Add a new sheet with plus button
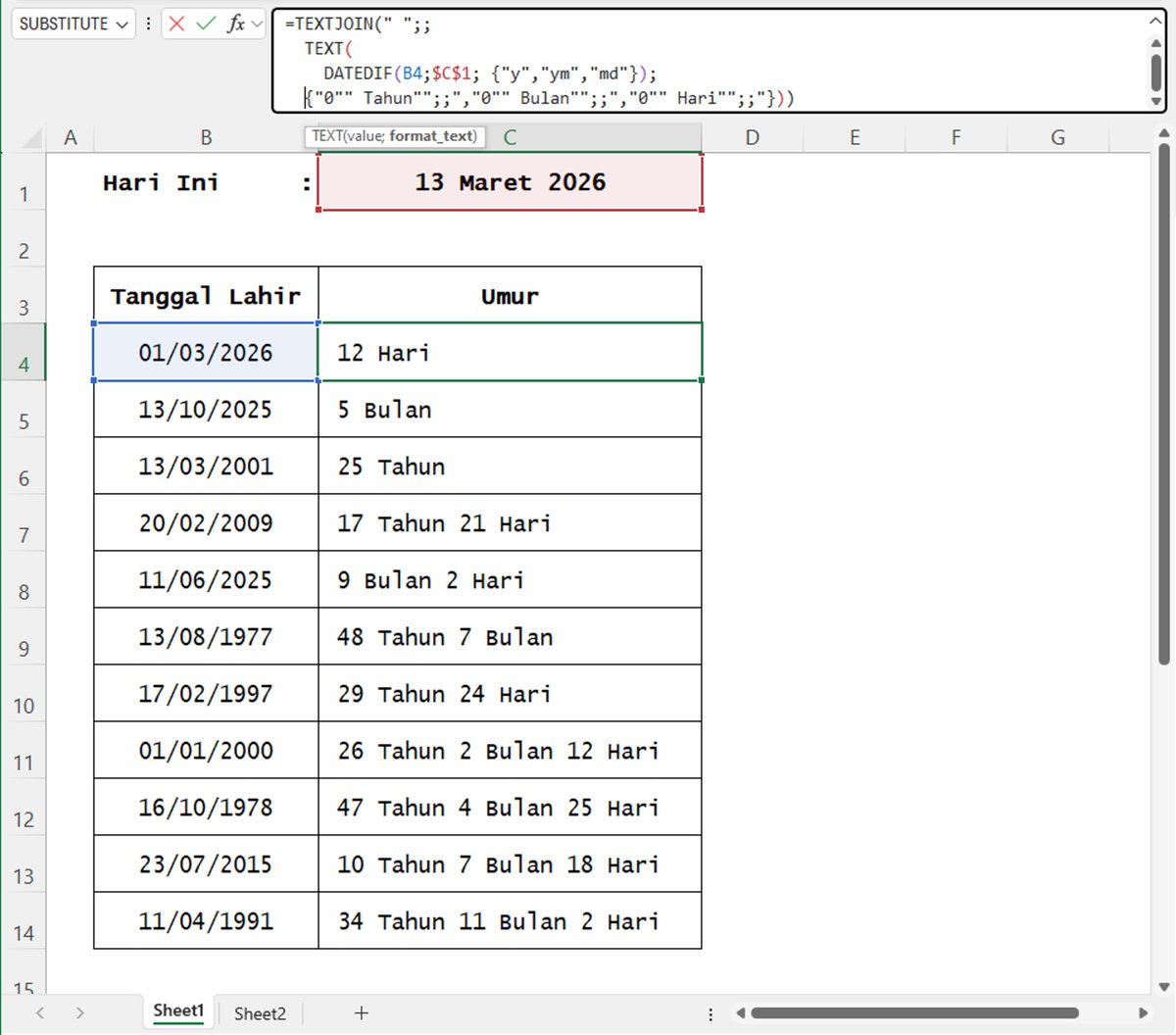The height and width of the screenshot is (1035, 1176). [361, 1012]
